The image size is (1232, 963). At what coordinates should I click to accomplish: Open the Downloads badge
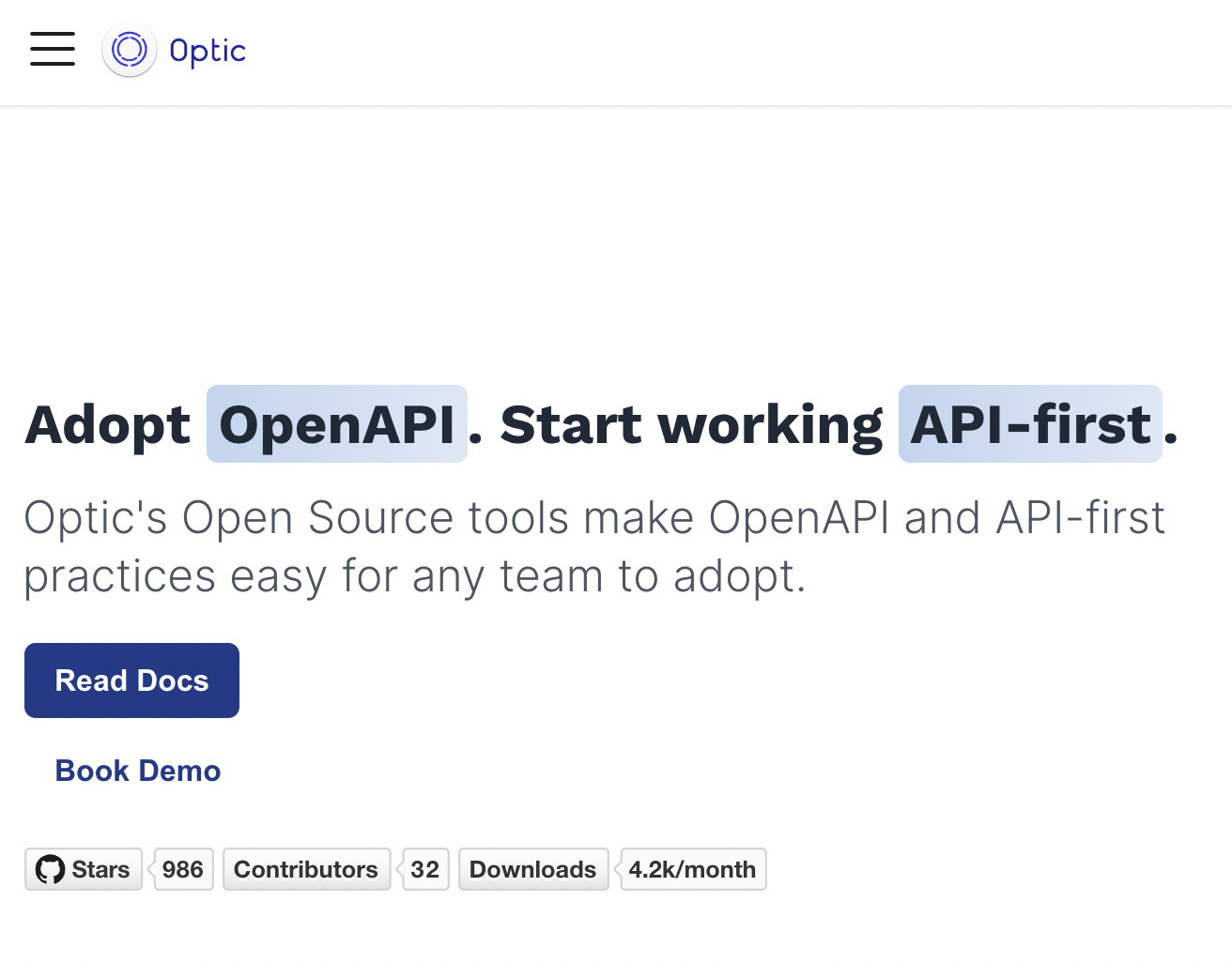point(533,869)
